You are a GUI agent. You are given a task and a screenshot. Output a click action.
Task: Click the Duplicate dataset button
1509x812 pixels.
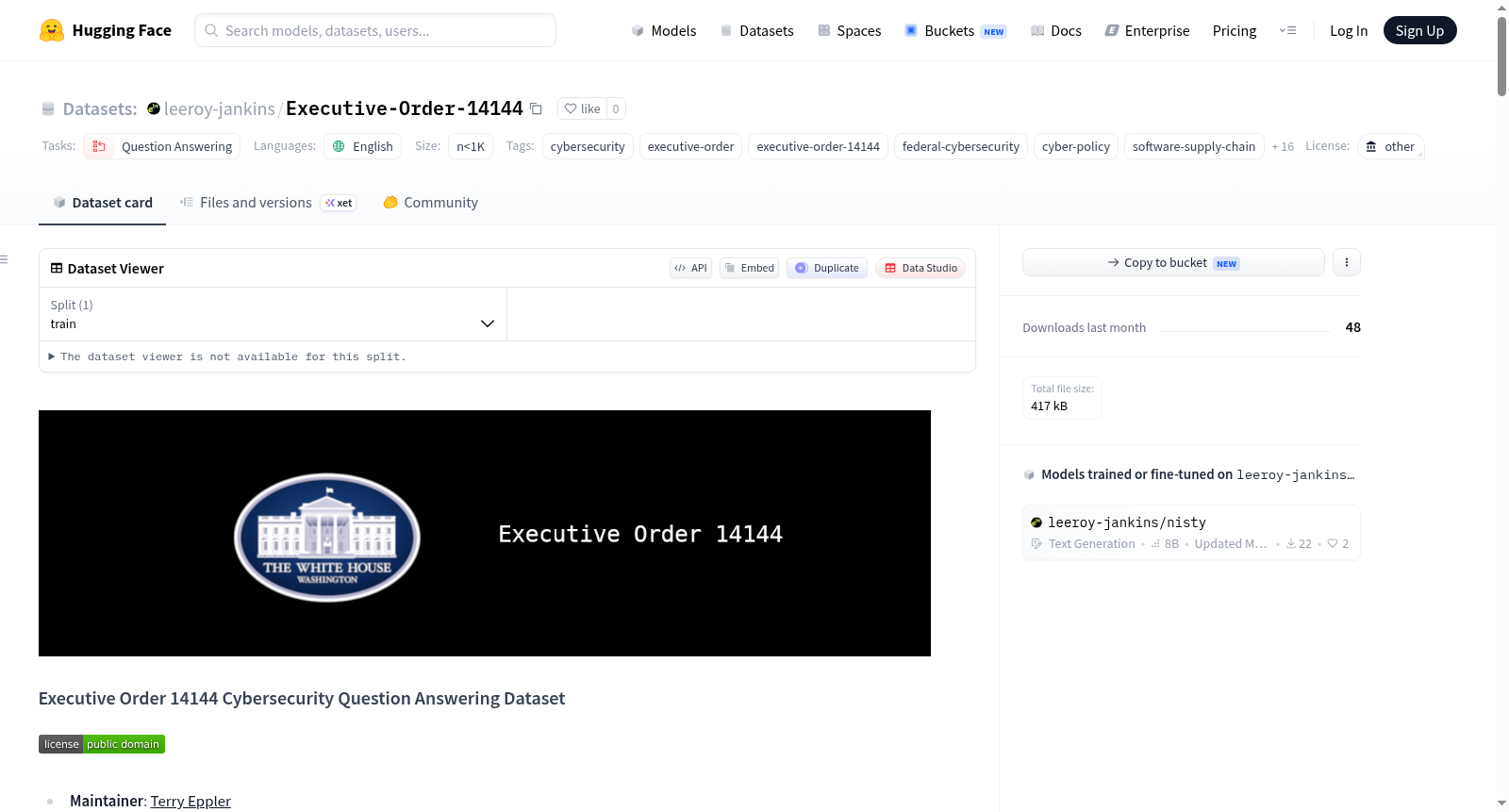[827, 268]
